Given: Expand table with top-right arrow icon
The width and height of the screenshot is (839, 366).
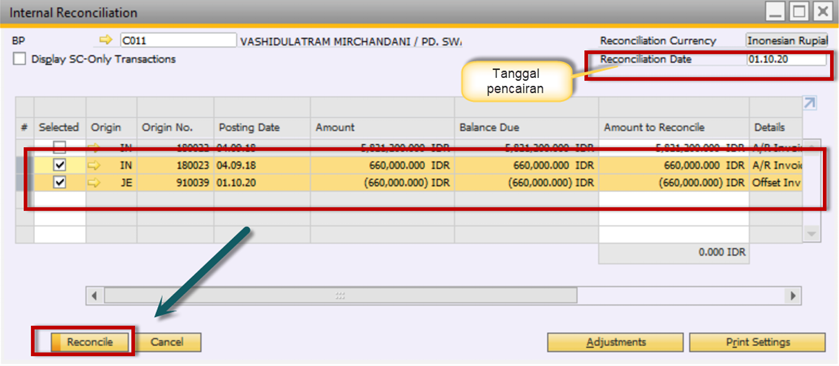Looking at the screenshot, I should click(x=810, y=103).
